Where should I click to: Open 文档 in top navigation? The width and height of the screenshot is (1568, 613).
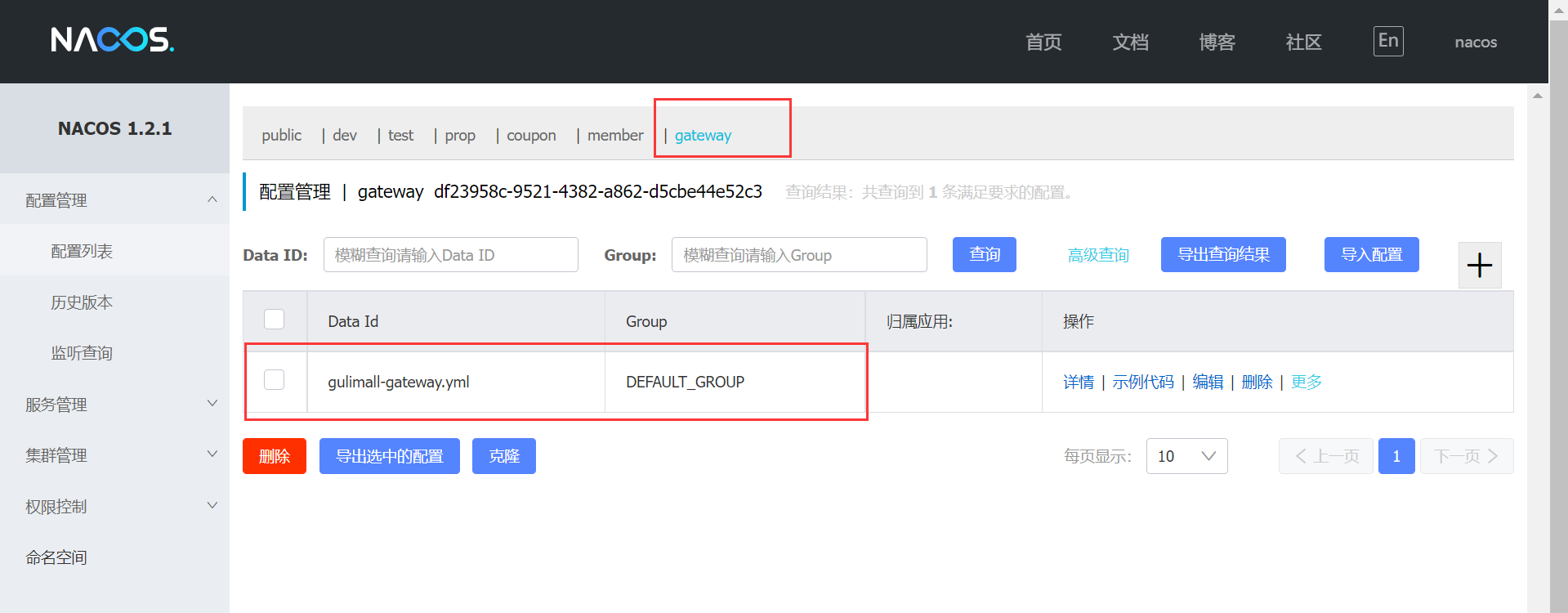click(1130, 42)
